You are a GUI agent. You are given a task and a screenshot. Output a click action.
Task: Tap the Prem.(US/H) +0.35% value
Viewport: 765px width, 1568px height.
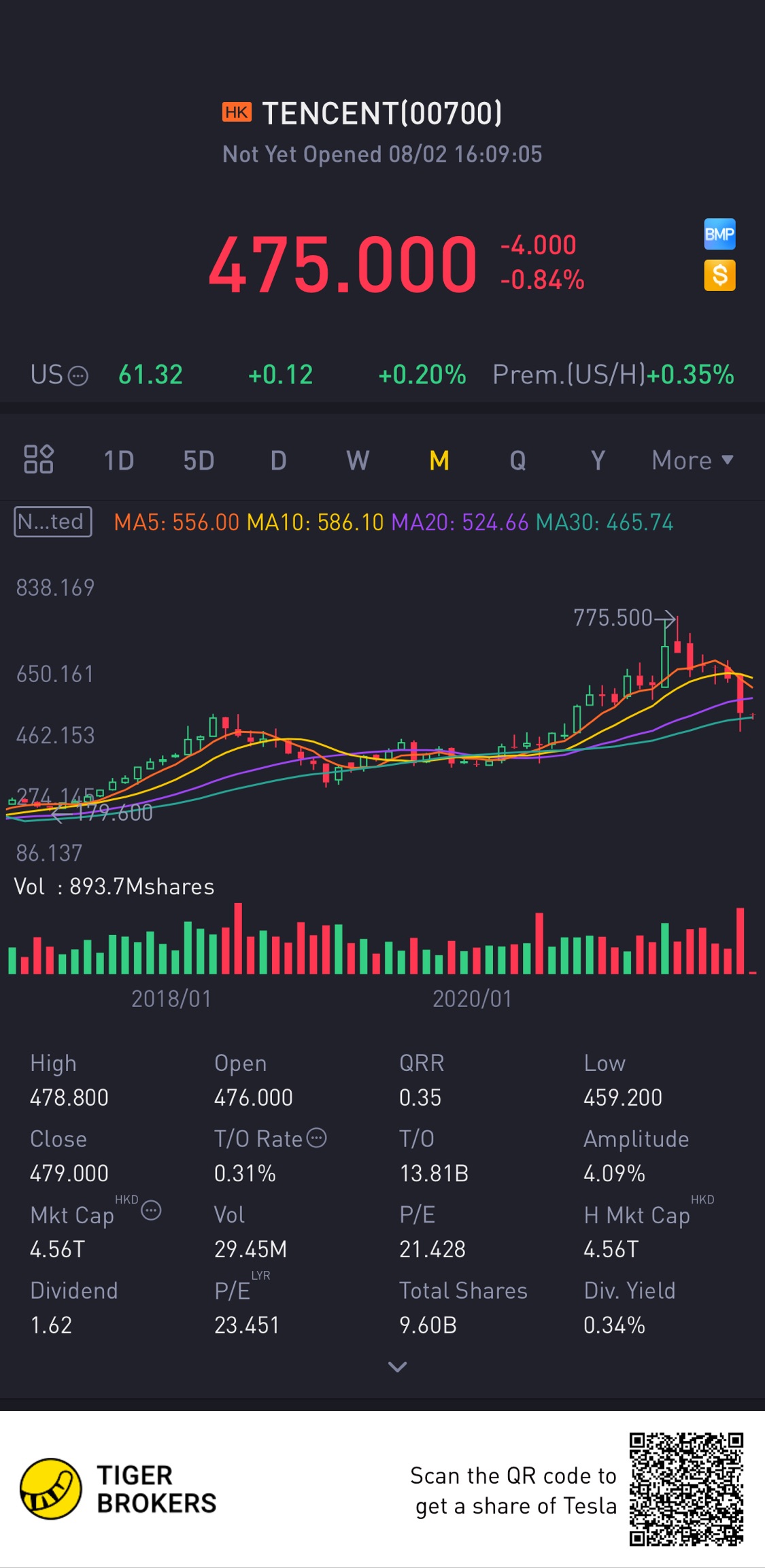(x=690, y=375)
